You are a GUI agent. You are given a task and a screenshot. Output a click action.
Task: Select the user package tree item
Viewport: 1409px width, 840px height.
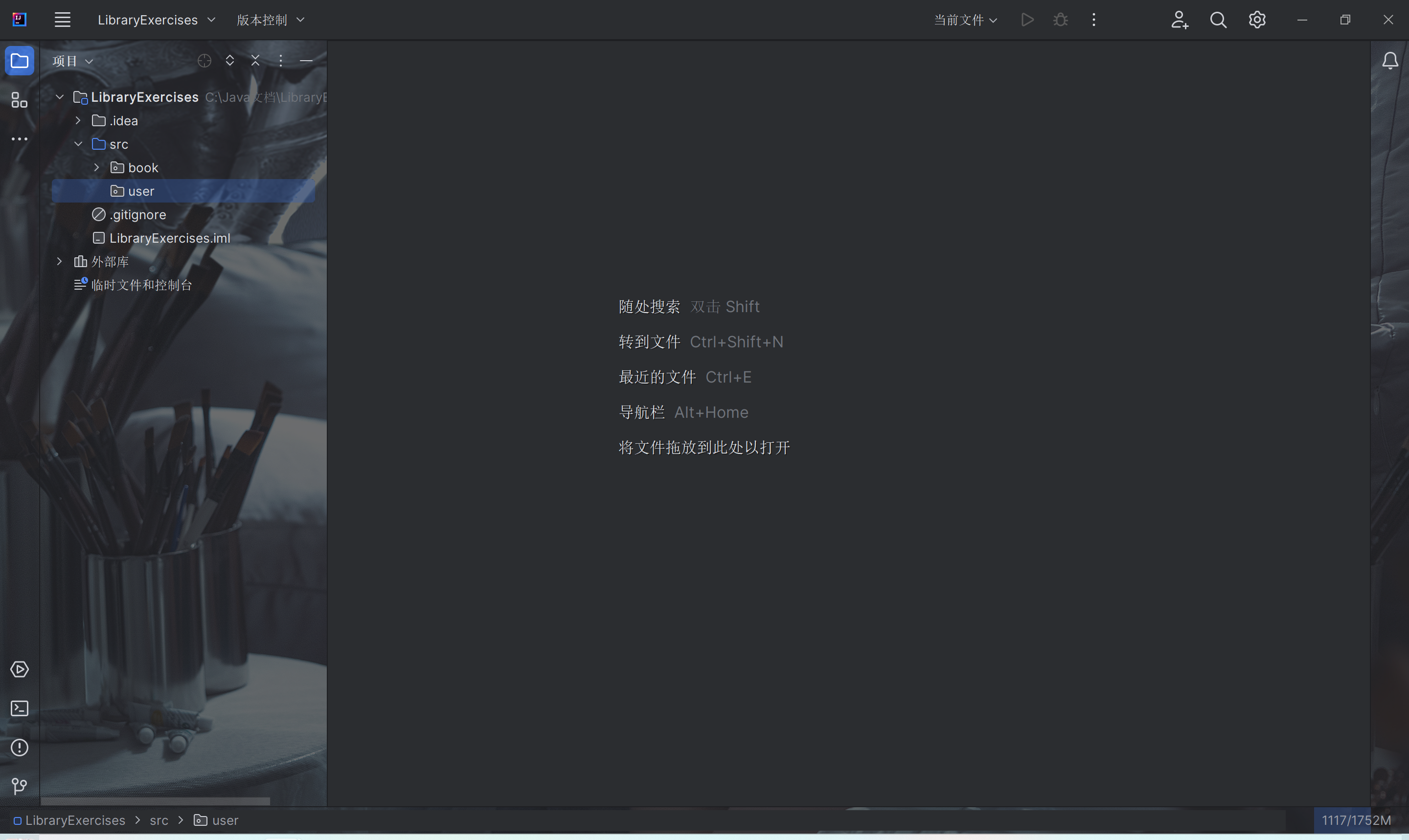(x=141, y=191)
